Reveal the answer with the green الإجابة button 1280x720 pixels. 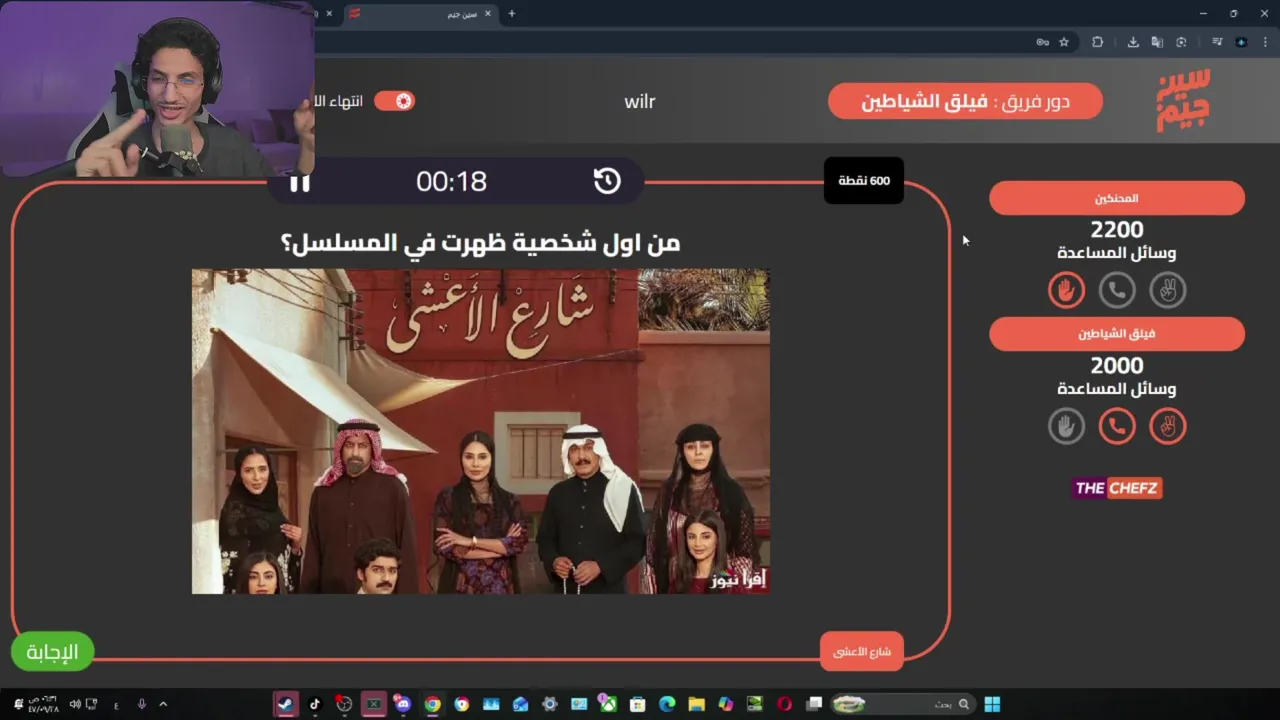click(x=52, y=652)
